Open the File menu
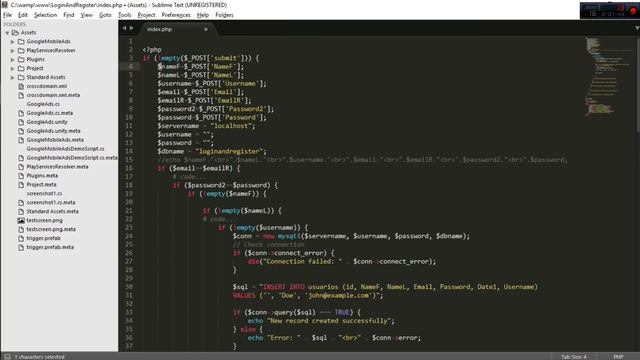Image resolution: width=640 pixels, height=360 pixels. [7, 15]
